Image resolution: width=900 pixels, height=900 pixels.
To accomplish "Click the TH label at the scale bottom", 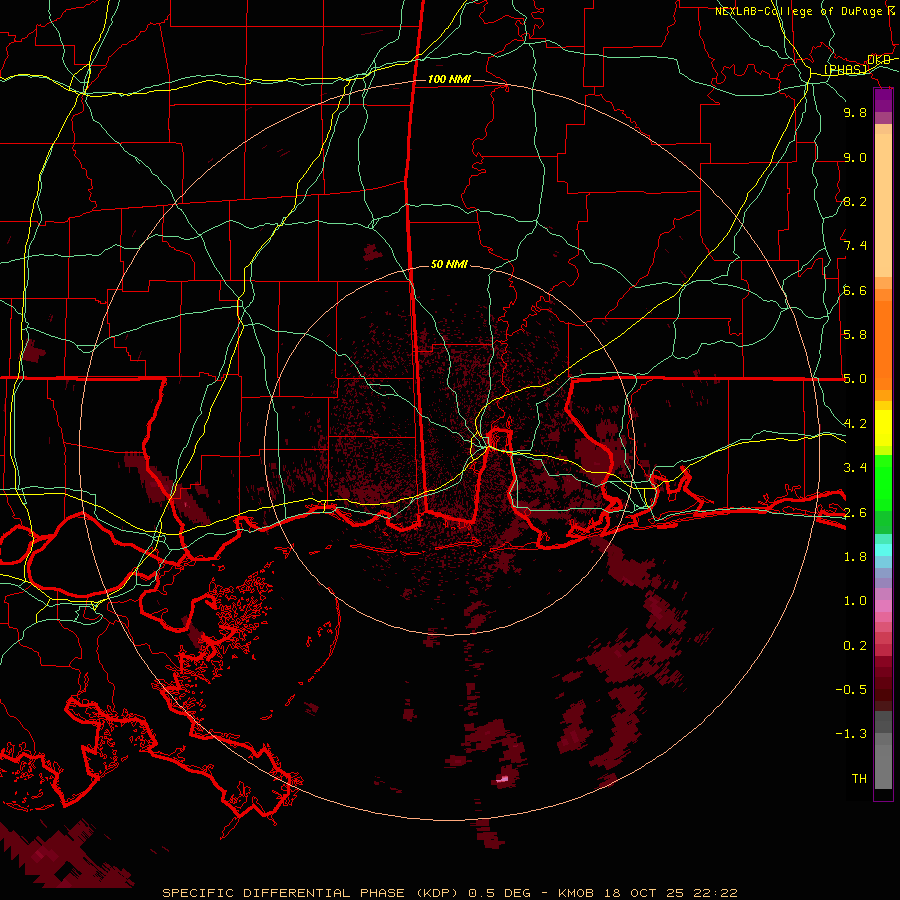I will [859, 779].
